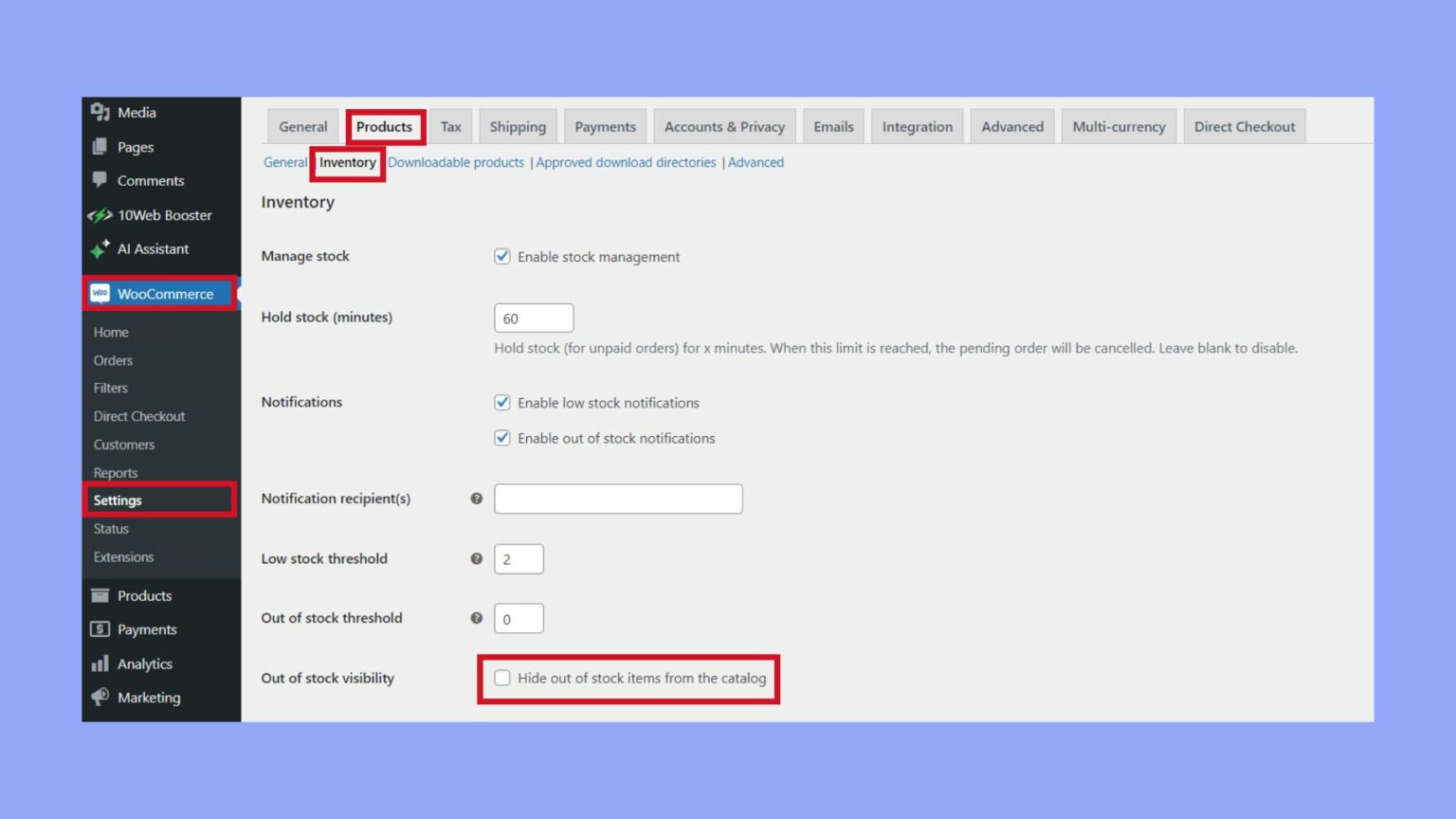Open the AI Assistant sidebar icon
Viewport: 1456px width, 819px height.
click(x=100, y=248)
